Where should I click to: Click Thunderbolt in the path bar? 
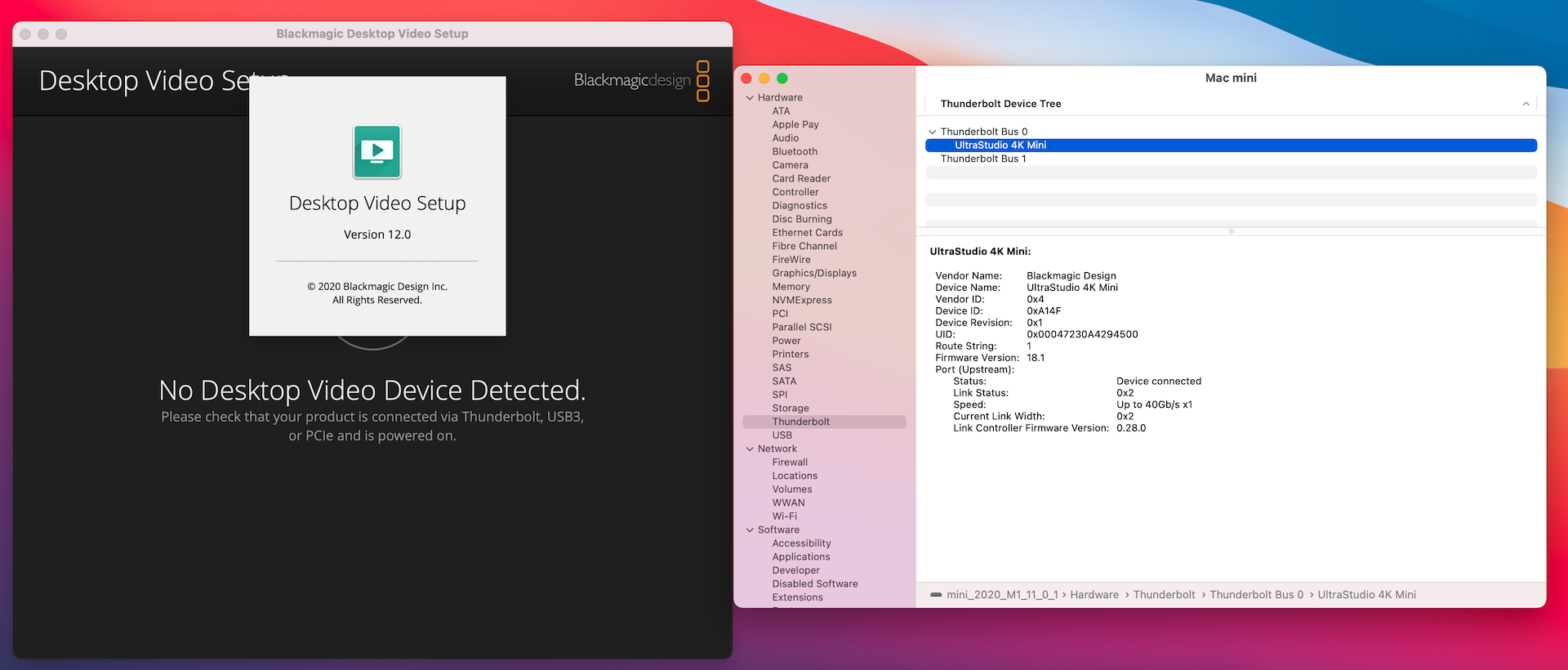(x=1164, y=595)
